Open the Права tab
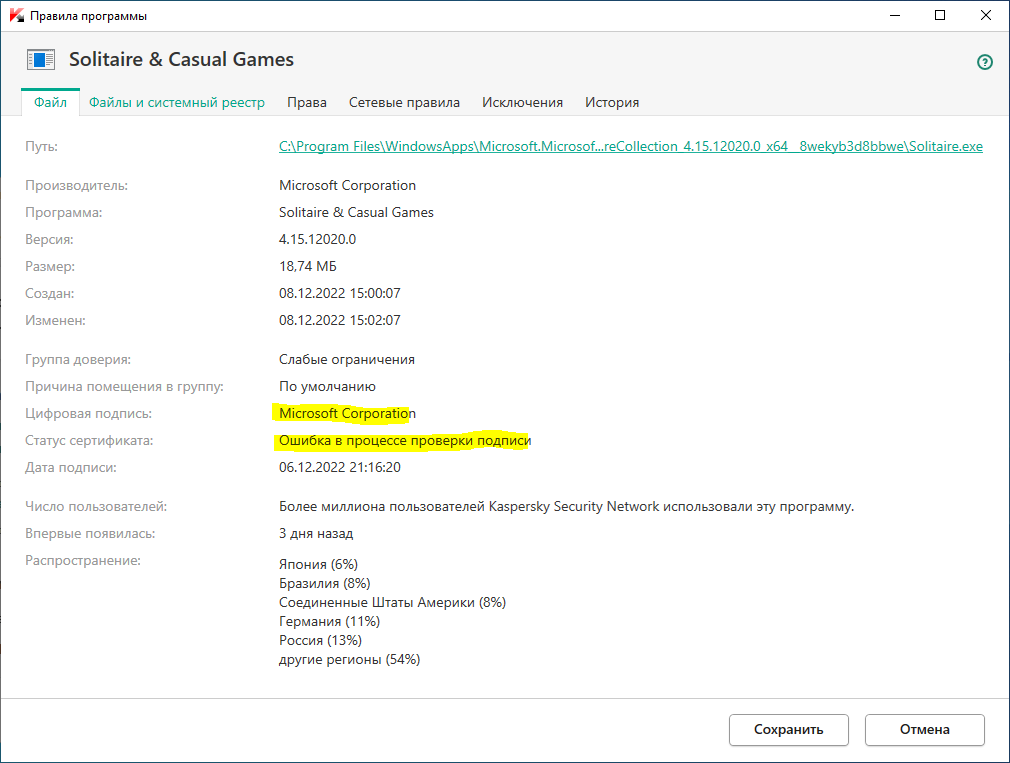The image size is (1010, 763). 307,102
